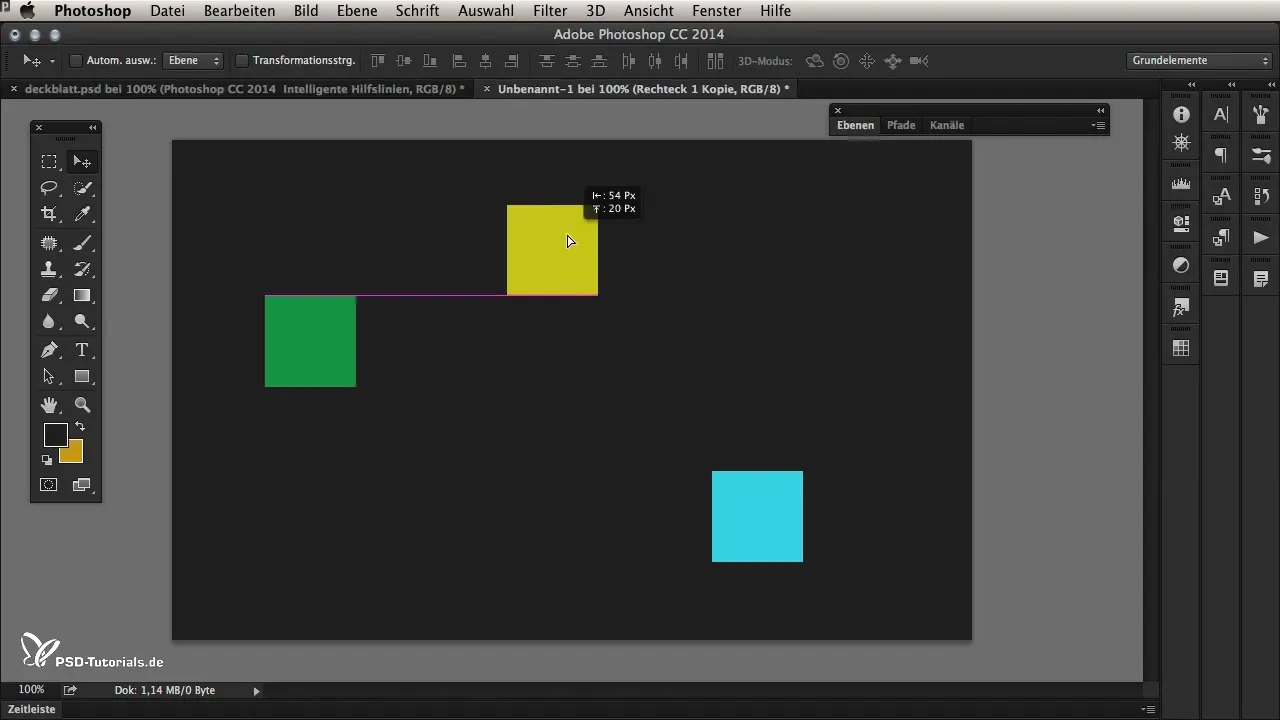1280x720 pixels.
Task: Select the Type tool
Action: [x=82, y=350]
